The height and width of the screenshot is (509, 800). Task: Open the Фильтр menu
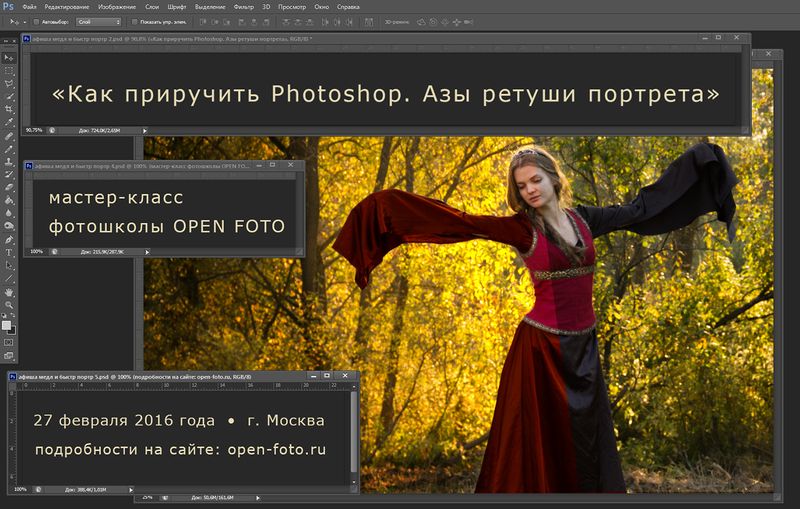tap(243, 7)
